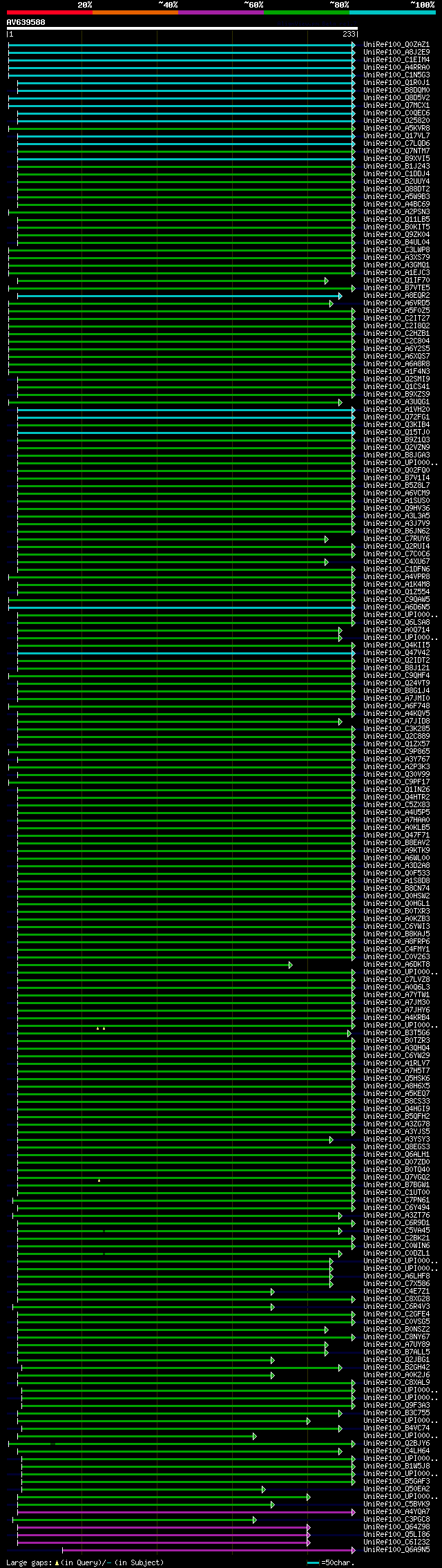Open hit UniRef100_C7LVZ8

[x=396, y=979]
